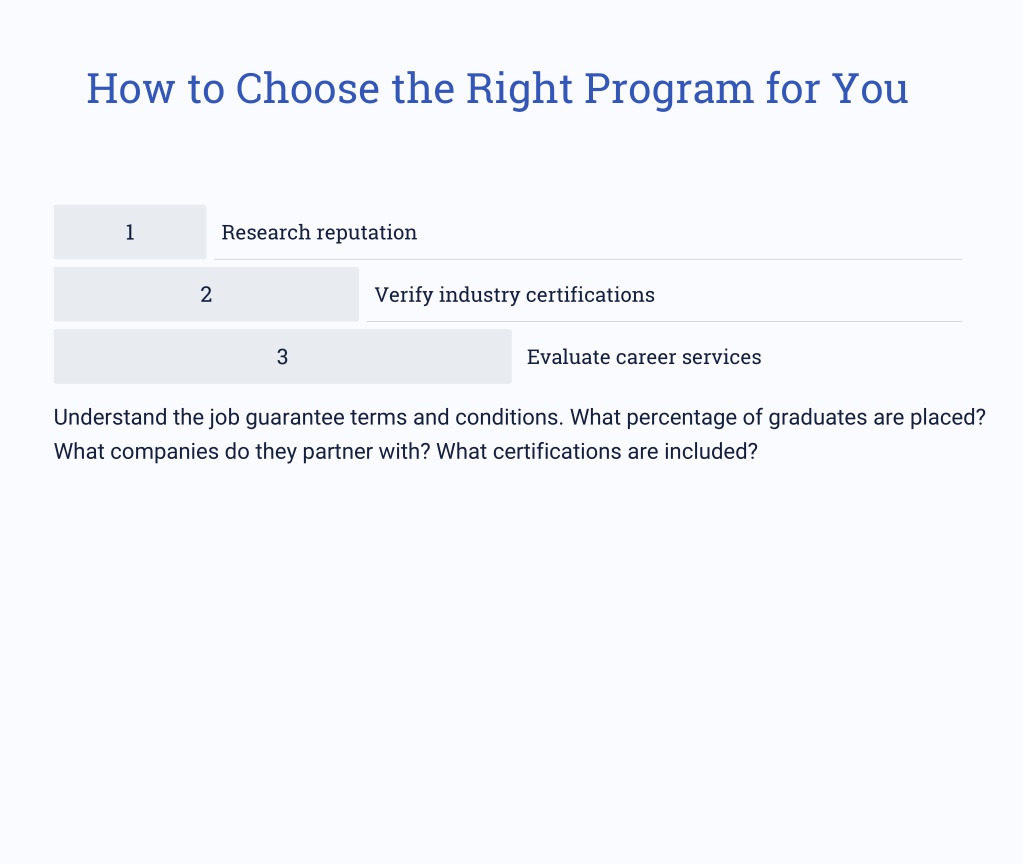Click the question about partner companies
Viewport: 1024px width, 864px height.
coord(242,451)
